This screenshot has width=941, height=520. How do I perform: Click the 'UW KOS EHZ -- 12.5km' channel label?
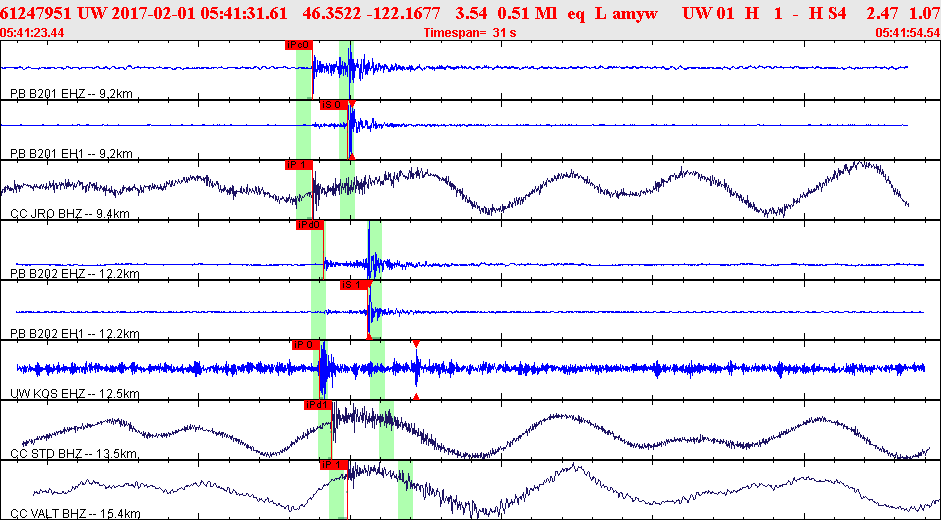75,394
